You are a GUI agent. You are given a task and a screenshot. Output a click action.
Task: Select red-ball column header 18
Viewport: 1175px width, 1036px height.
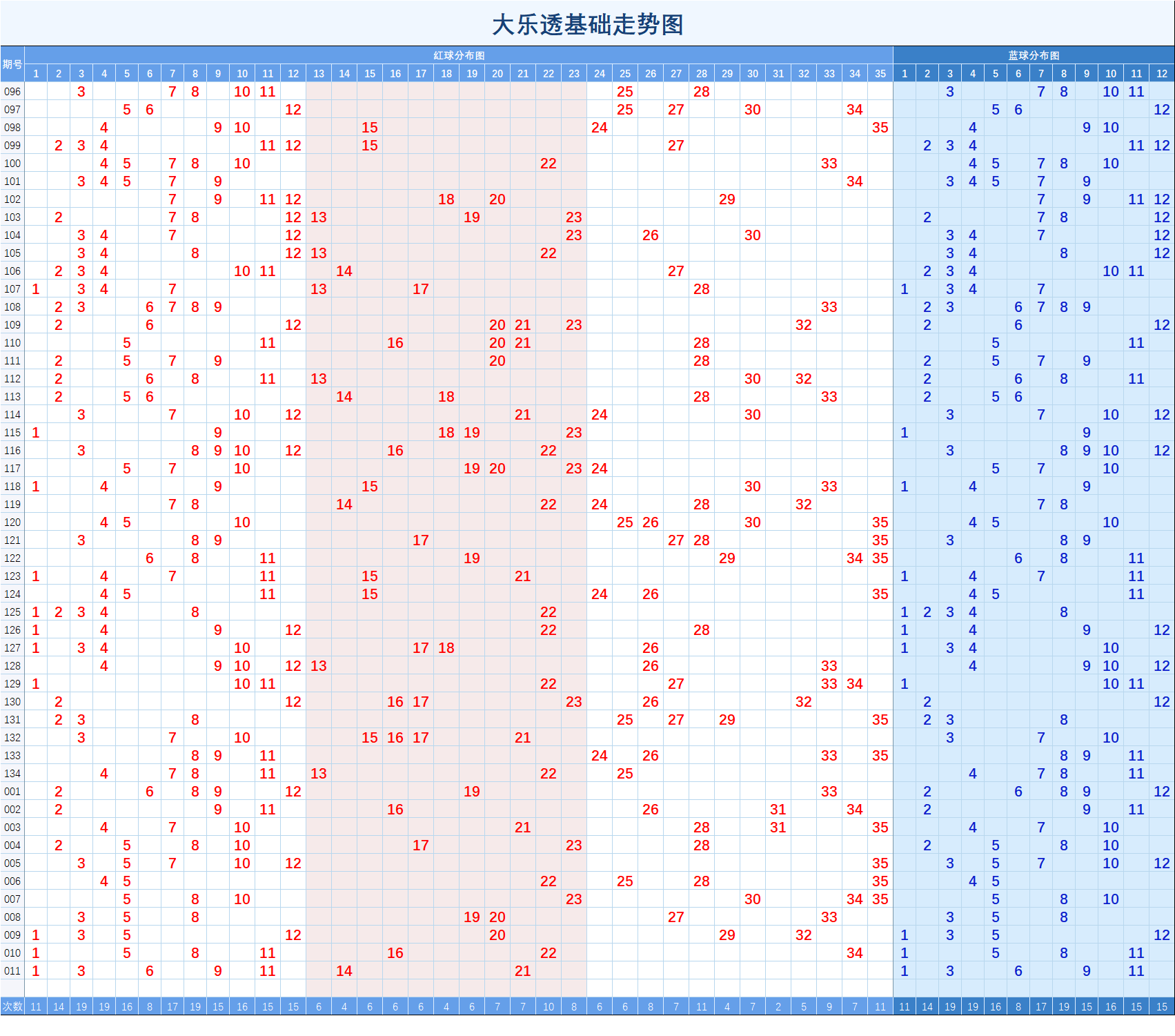(x=446, y=73)
